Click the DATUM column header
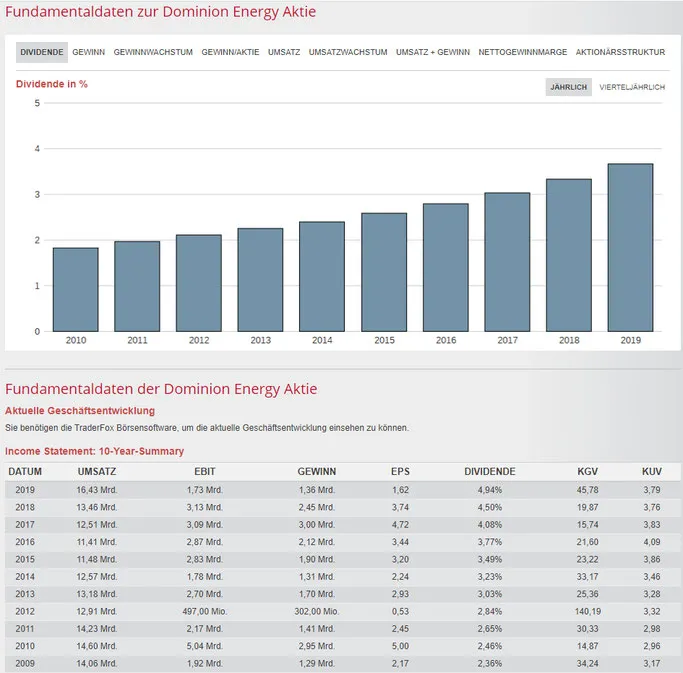This screenshot has width=683, height=673. point(25,471)
